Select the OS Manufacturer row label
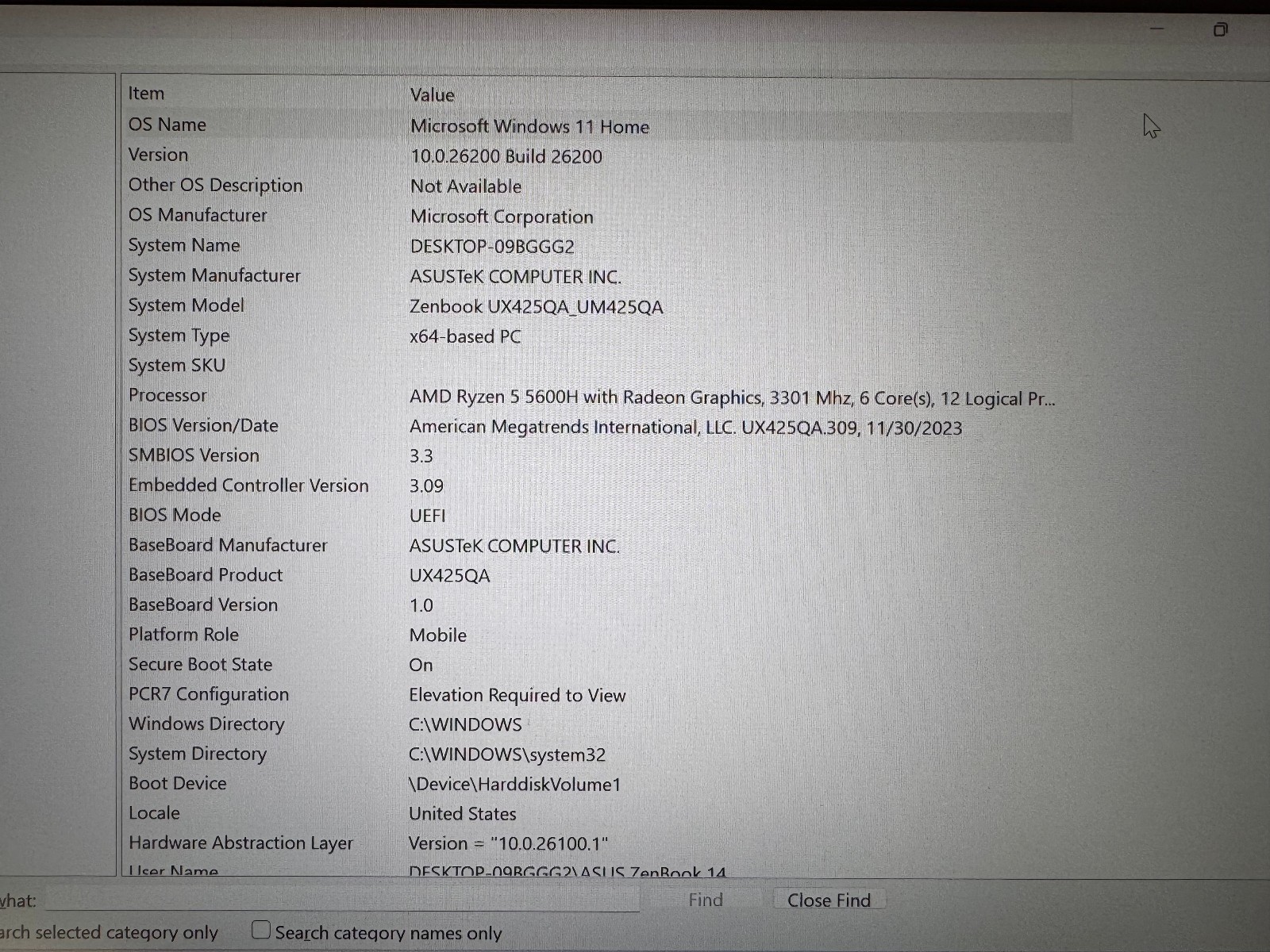This screenshot has height=952, width=1270. (x=198, y=215)
